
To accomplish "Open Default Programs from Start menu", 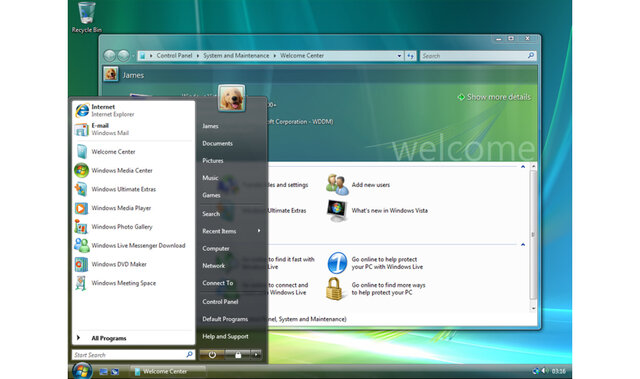I will point(225,319).
